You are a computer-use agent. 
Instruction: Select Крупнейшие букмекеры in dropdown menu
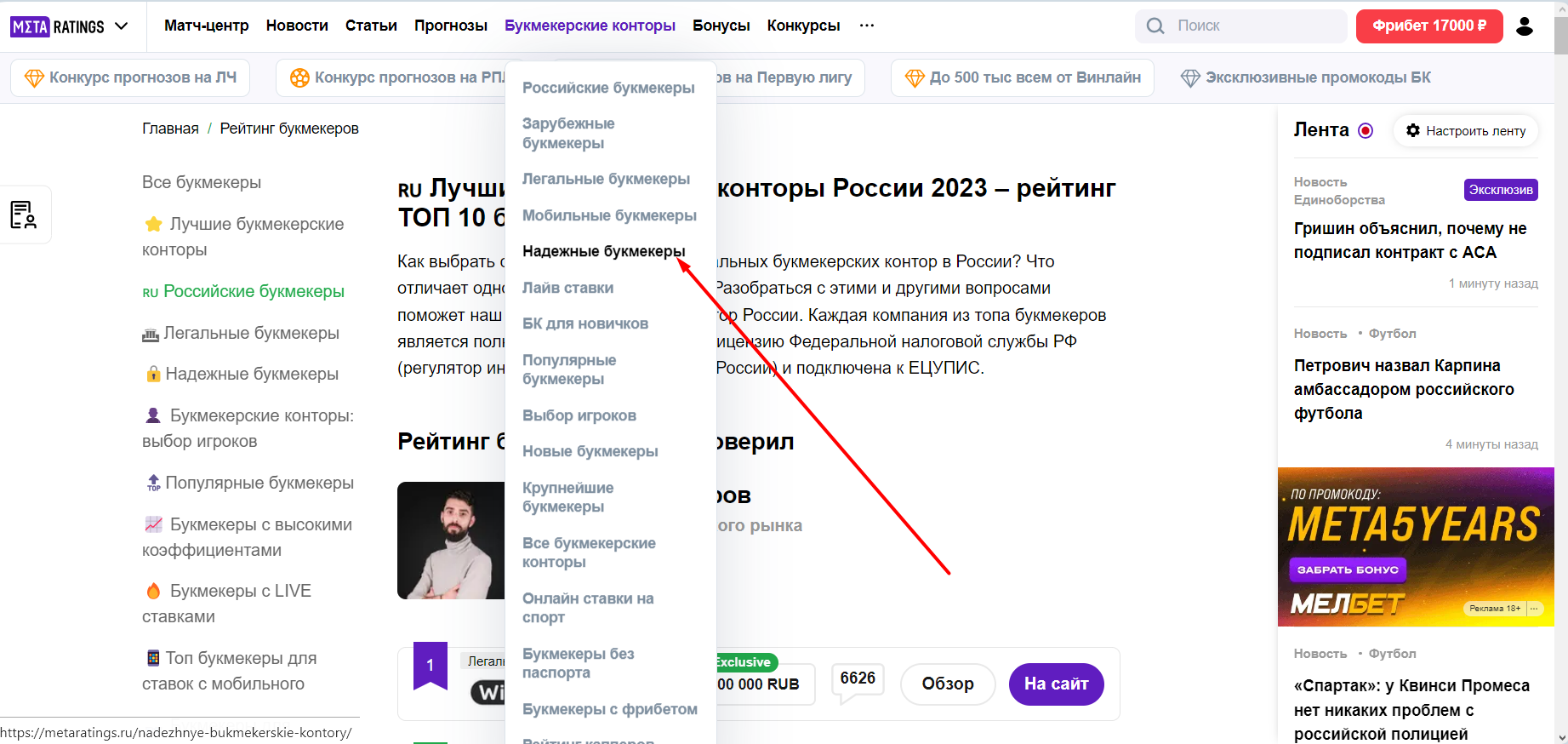[567, 497]
